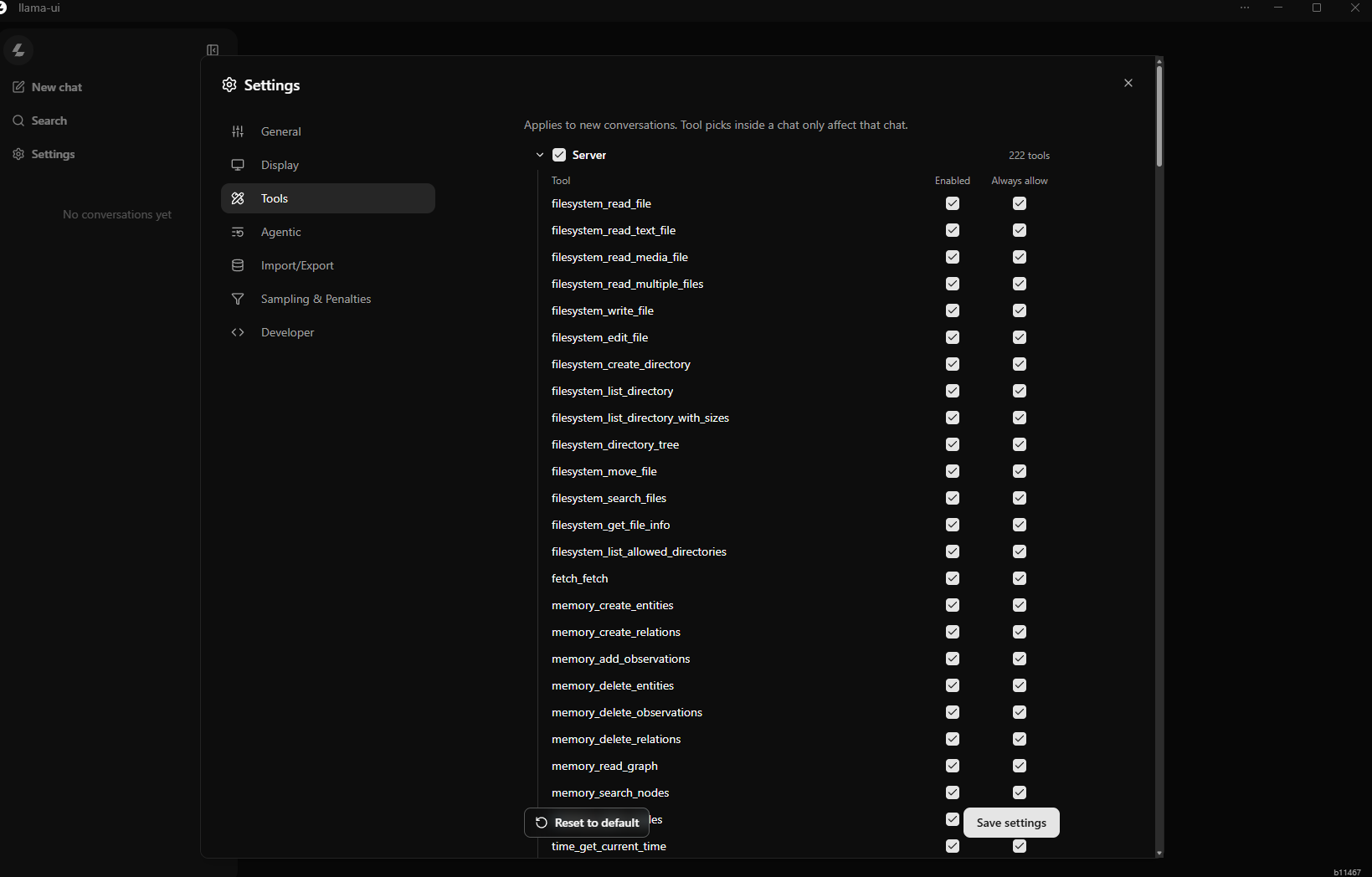The height and width of the screenshot is (877, 1372).
Task: Toggle Always allow for filesystem_edit_file
Action: (x=1020, y=337)
